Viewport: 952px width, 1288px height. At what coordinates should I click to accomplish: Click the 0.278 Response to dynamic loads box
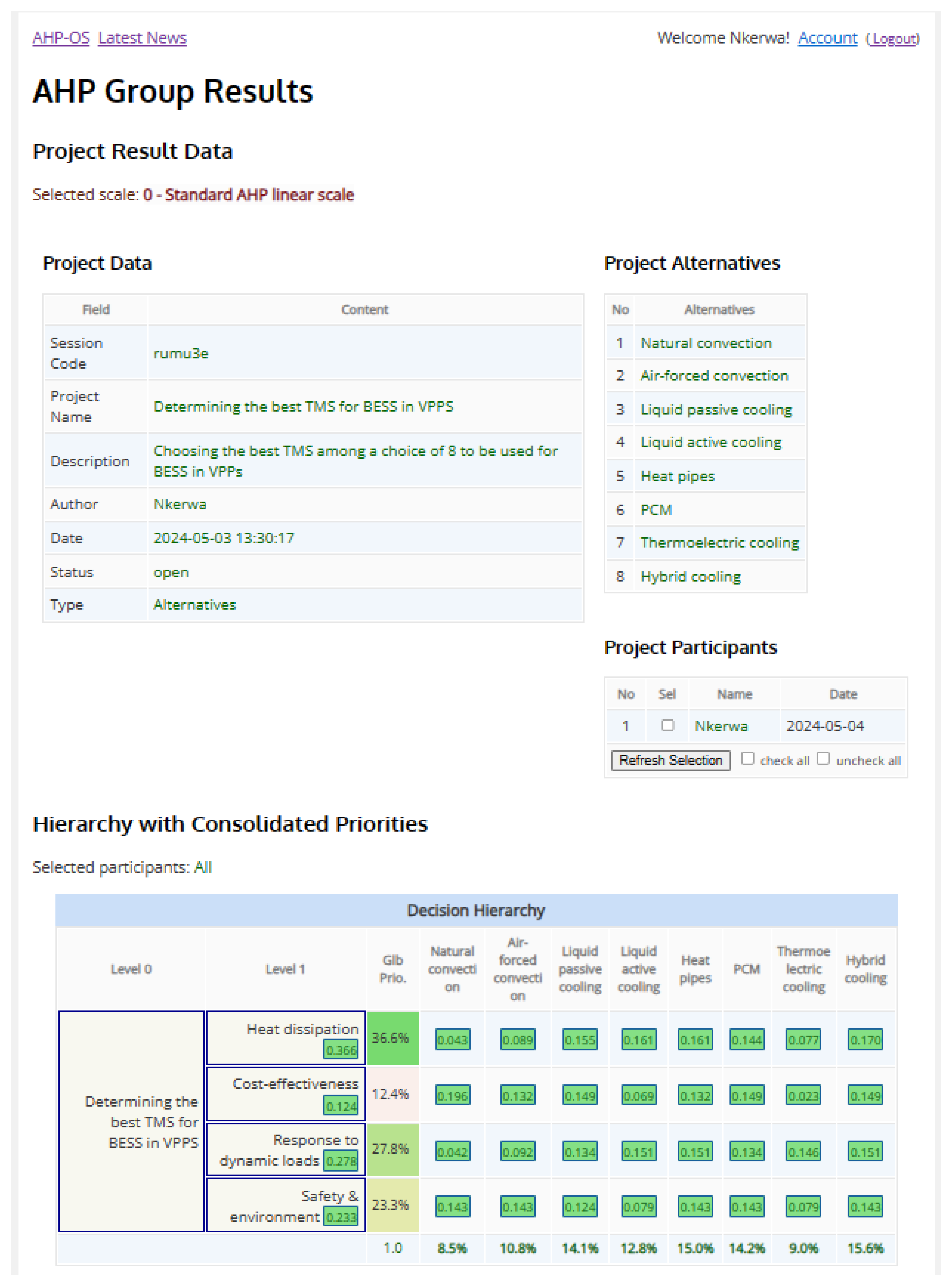(341, 1161)
